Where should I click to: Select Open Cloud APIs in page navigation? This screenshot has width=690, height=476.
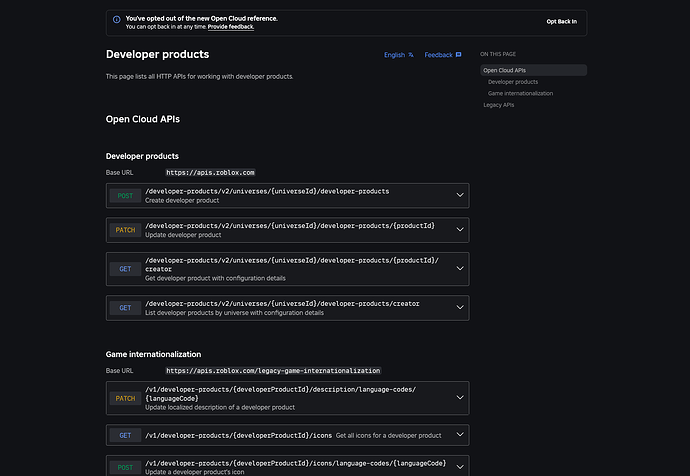coord(533,70)
